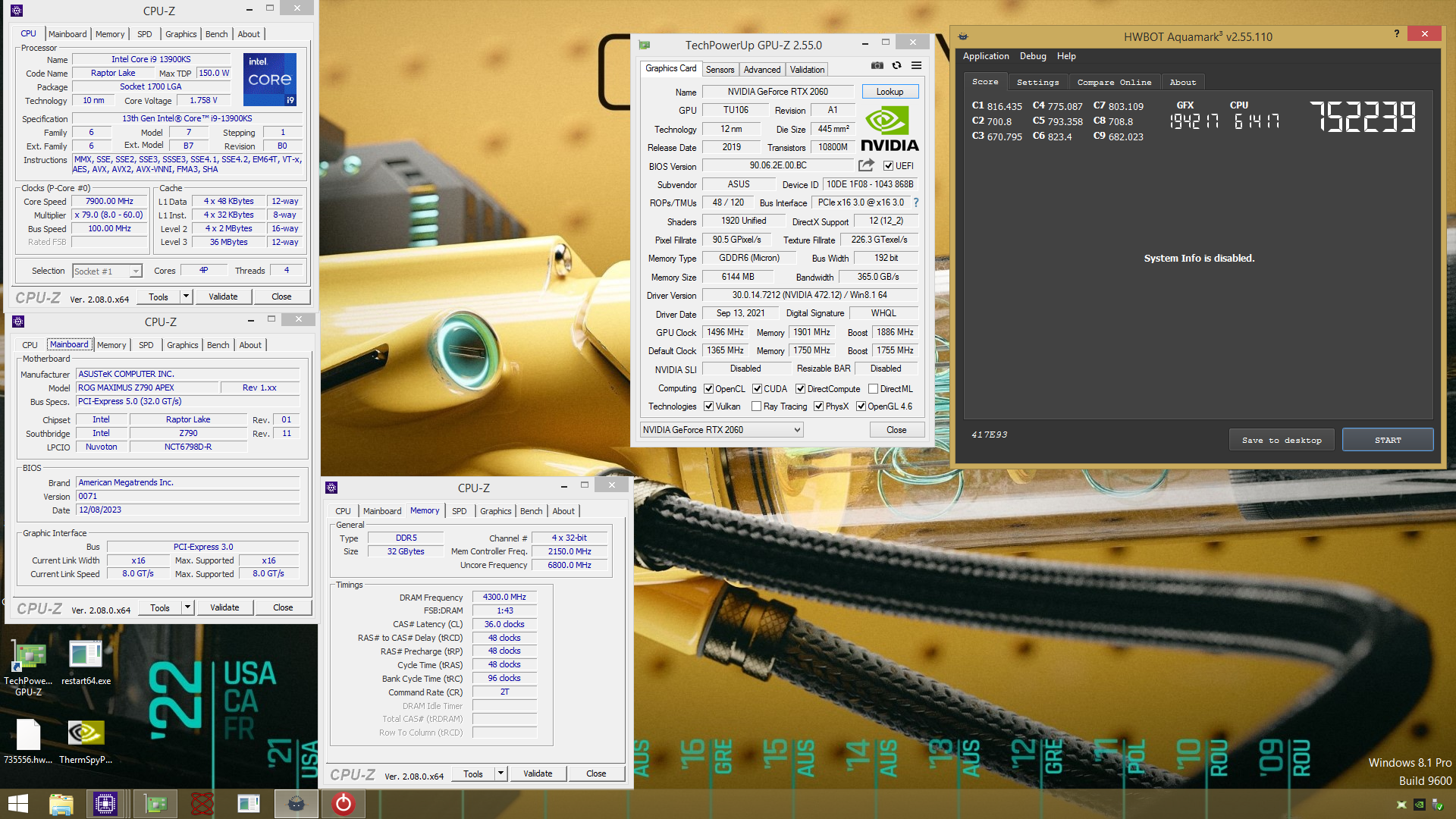1456x819 pixels.
Task: Click the safely remove hardware tray icon
Action: click(1437, 805)
